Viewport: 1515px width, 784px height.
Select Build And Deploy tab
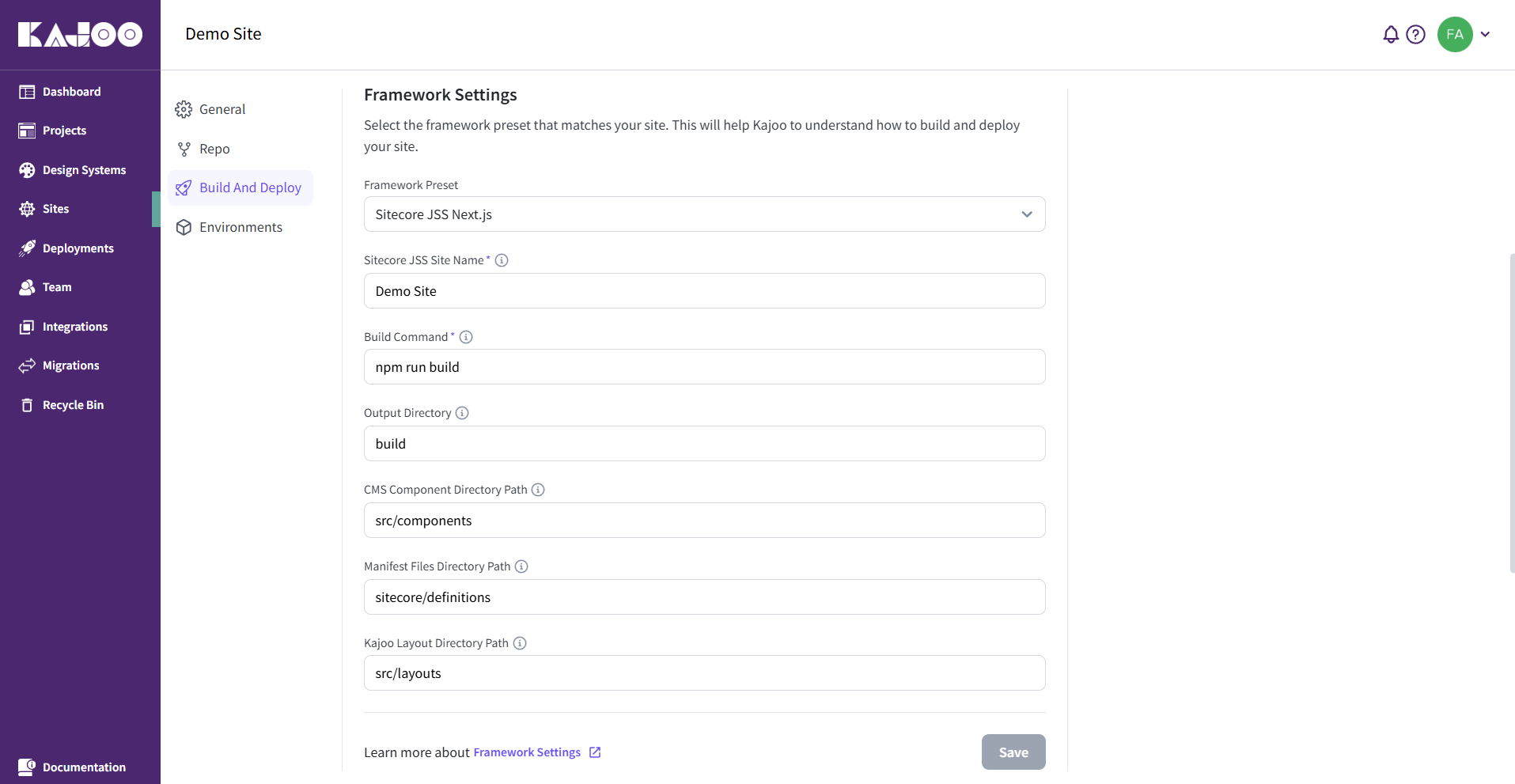coord(241,187)
